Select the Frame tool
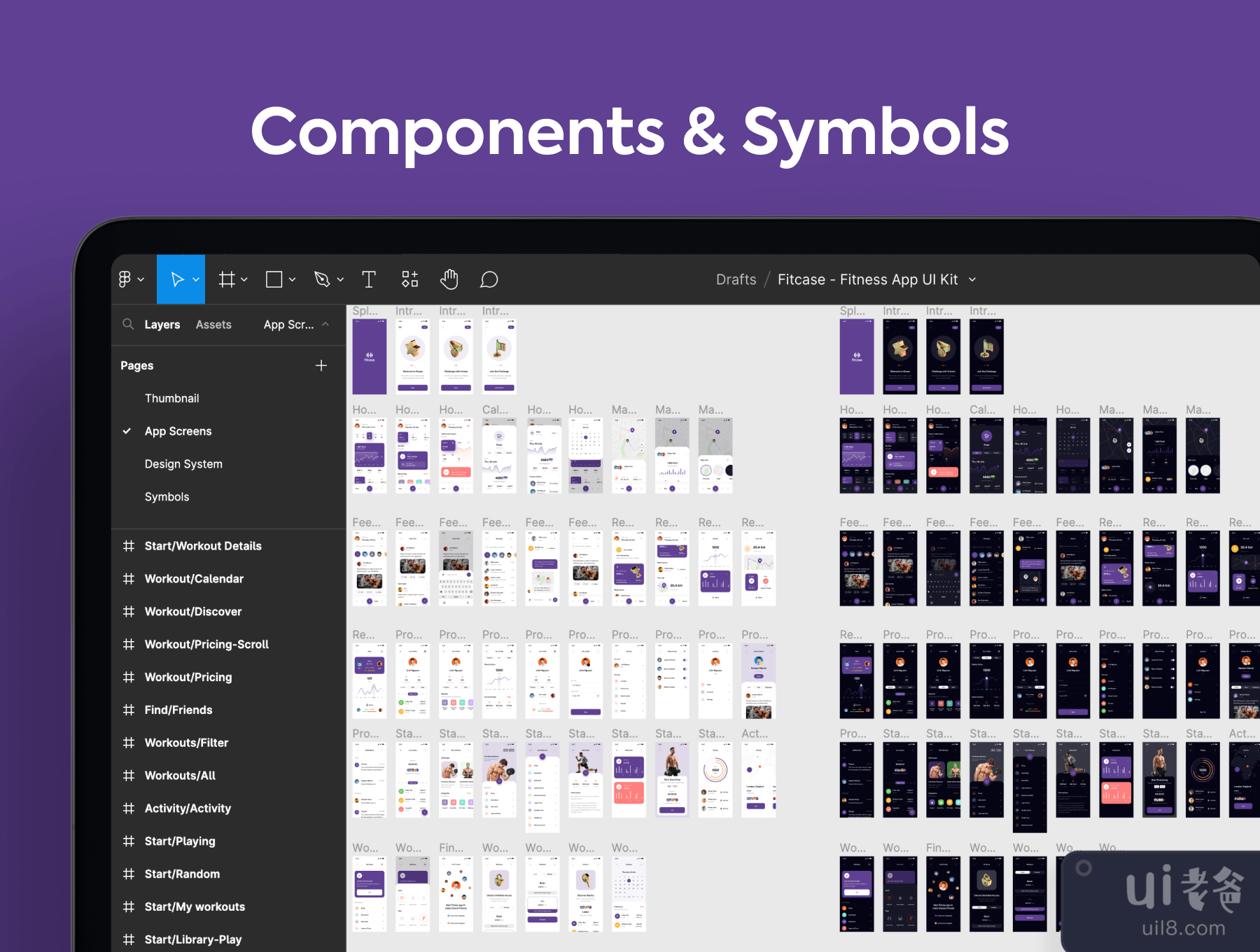This screenshot has width=1260, height=952. 227,279
